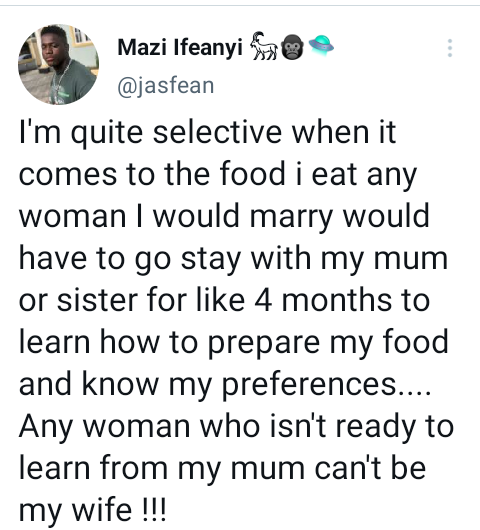The image size is (480, 530).
Task: Click the closing words "my wife"
Action: (x=75, y=511)
